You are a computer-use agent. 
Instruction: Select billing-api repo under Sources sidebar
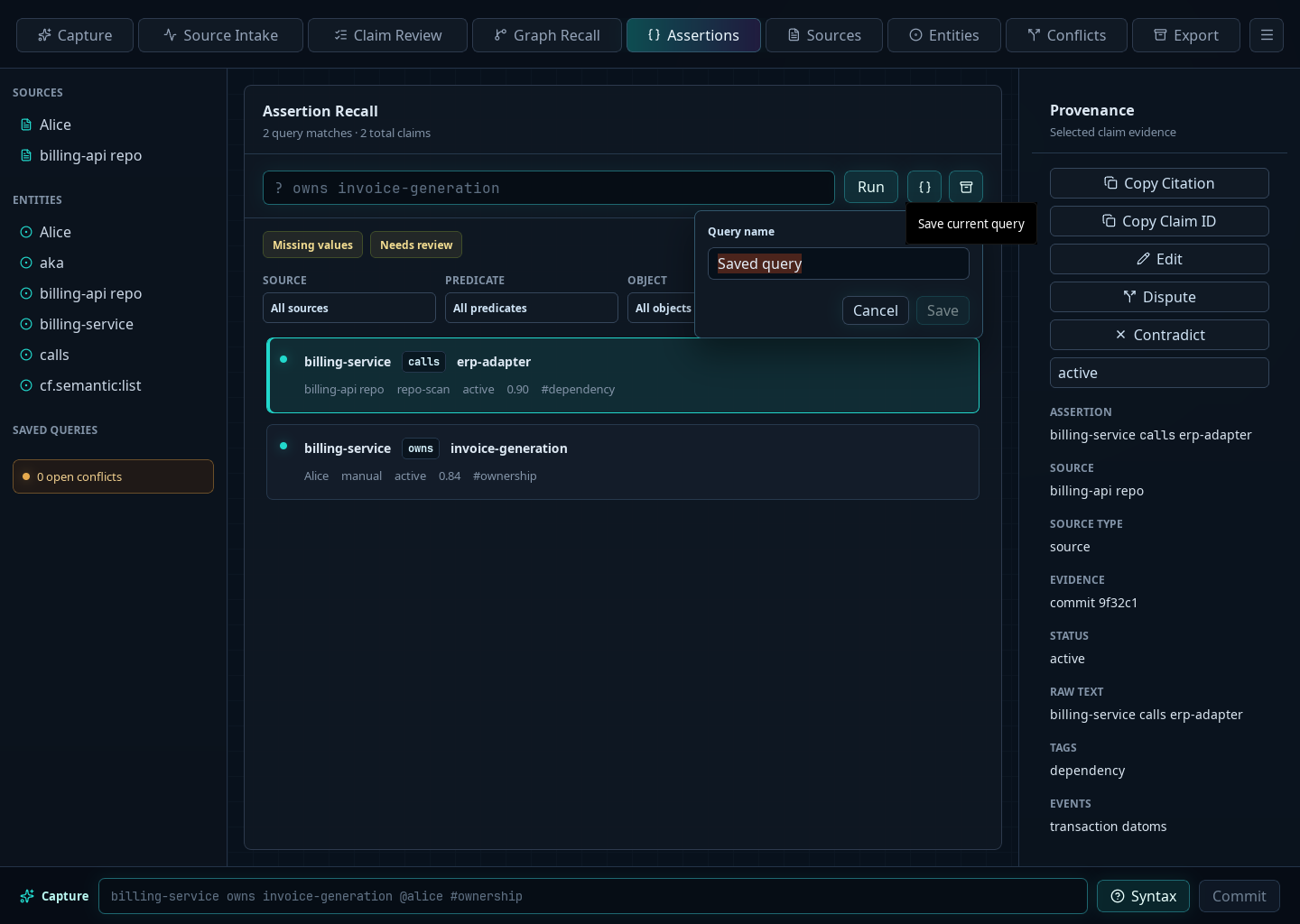tap(113, 155)
